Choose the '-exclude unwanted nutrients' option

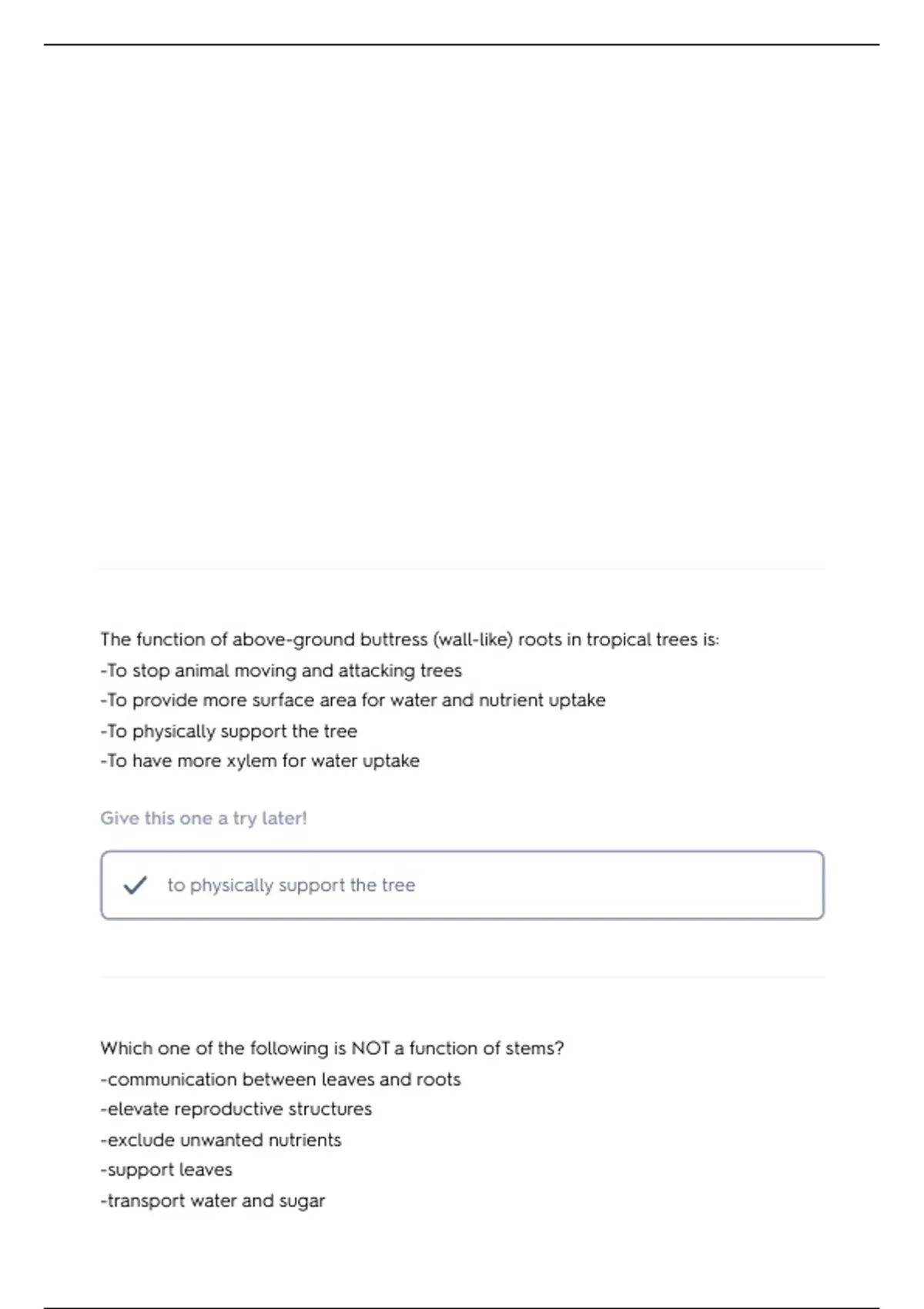click(220, 1140)
